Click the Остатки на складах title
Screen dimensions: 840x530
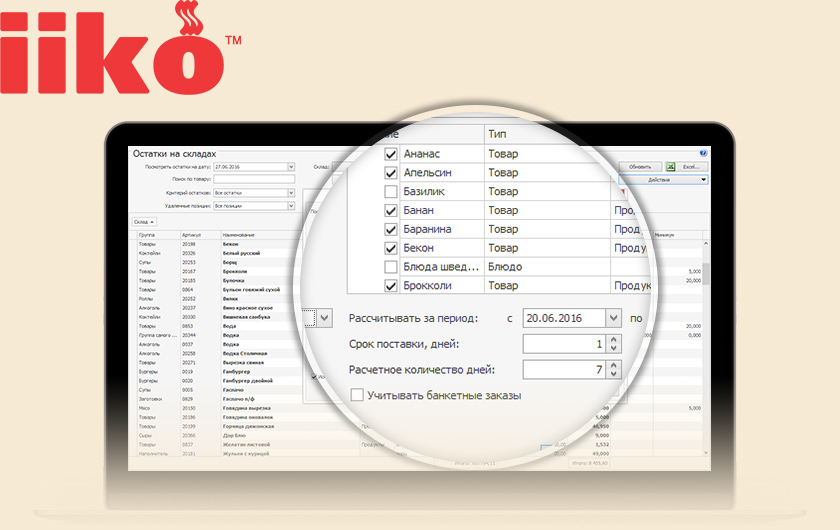pyautogui.click(x=175, y=154)
